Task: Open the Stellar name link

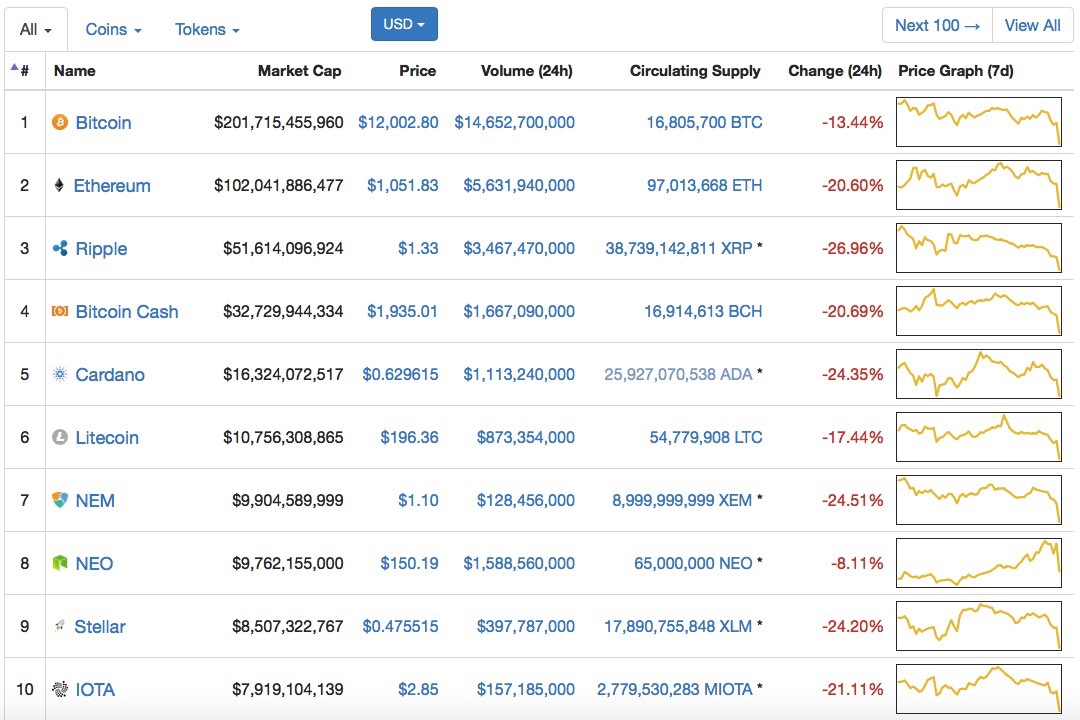Action: (x=100, y=626)
